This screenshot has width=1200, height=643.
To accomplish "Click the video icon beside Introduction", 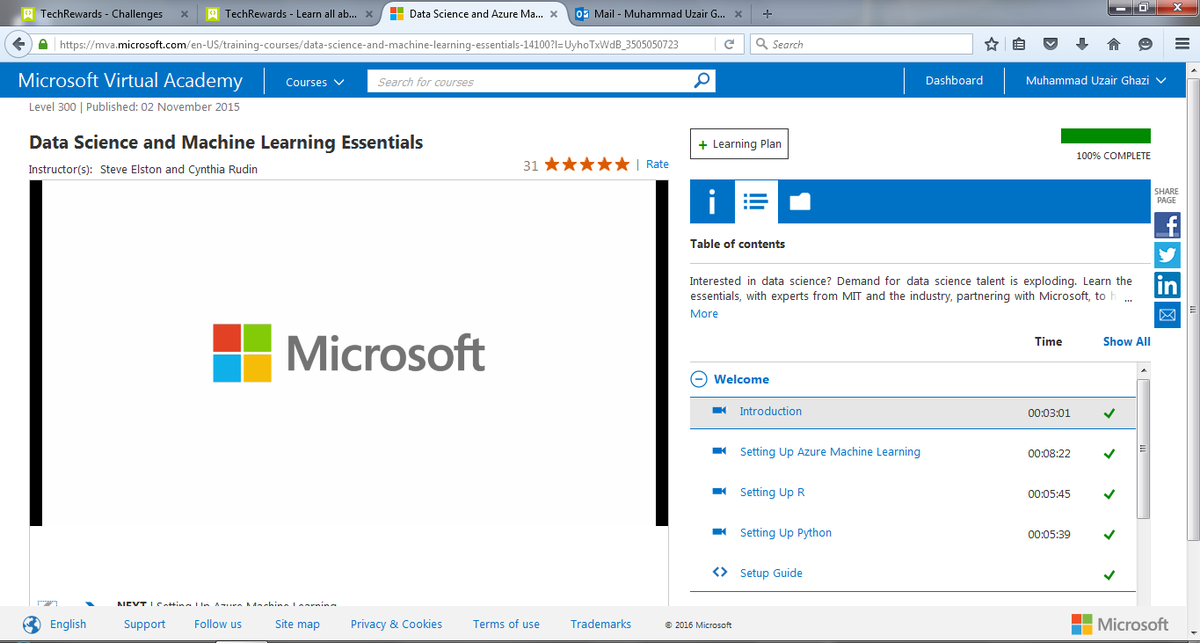I will tap(718, 411).
